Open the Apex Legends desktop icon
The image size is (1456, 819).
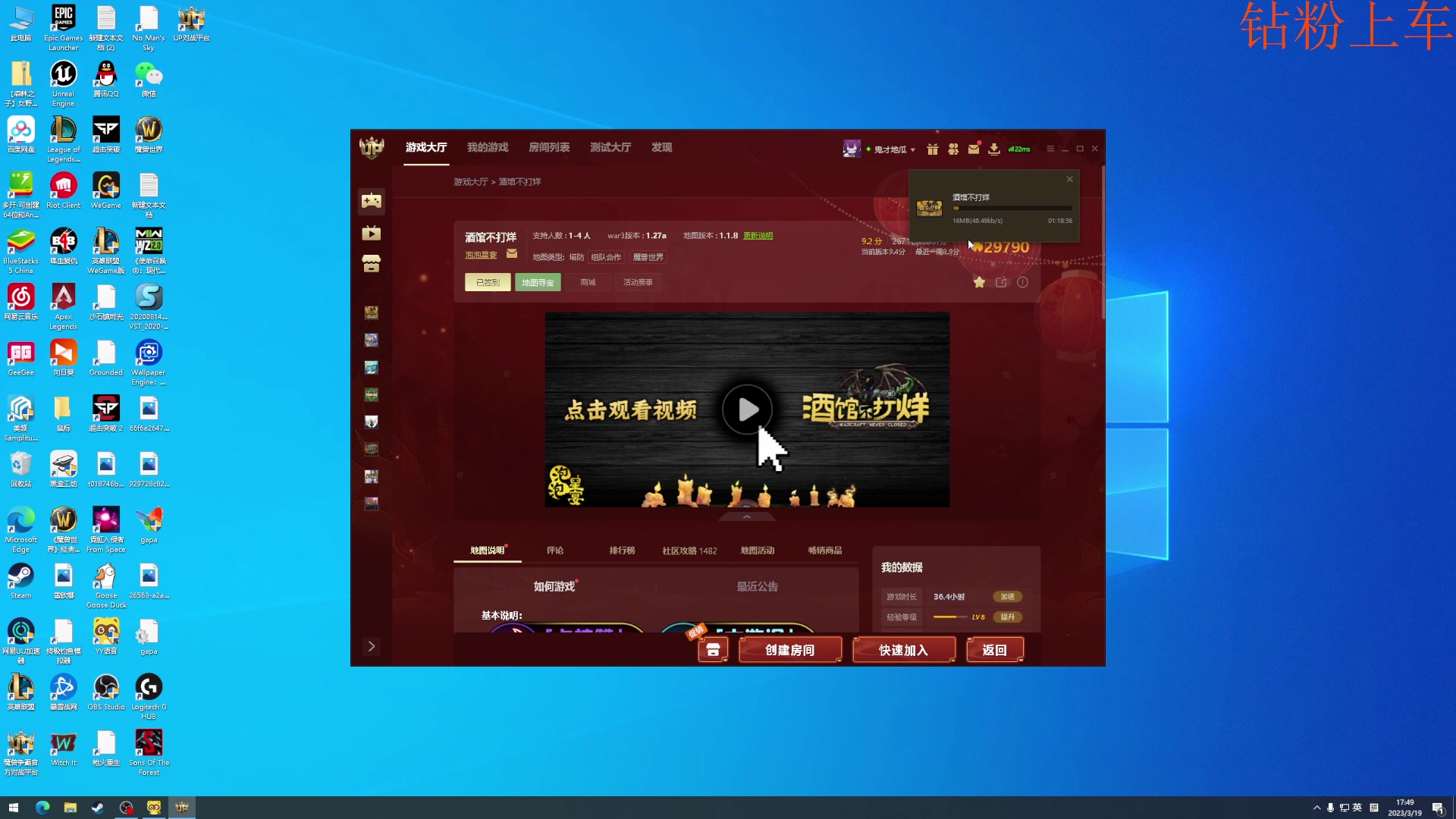click(x=64, y=306)
